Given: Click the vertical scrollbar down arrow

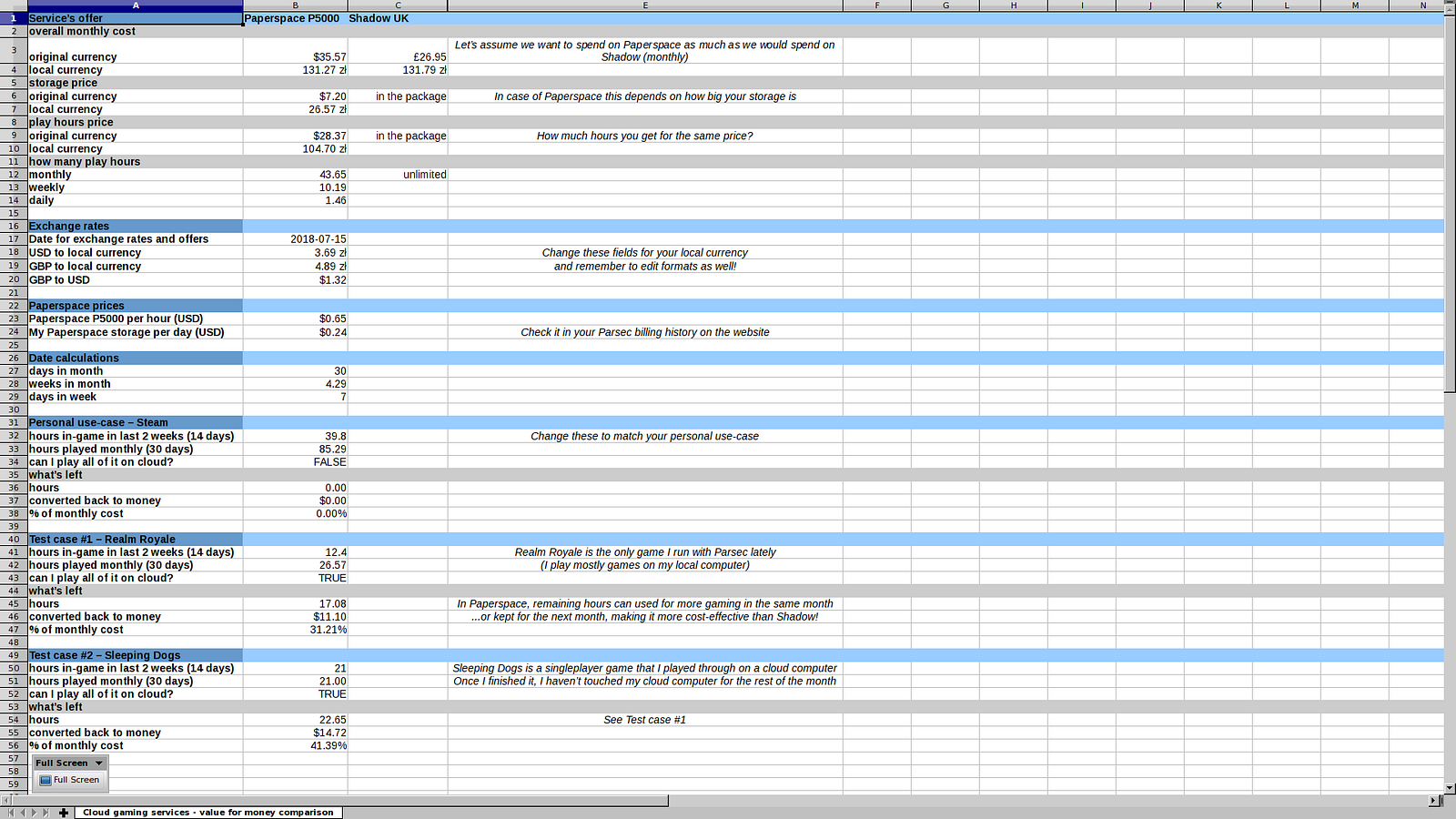Looking at the screenshot, I should [1450, 788].
